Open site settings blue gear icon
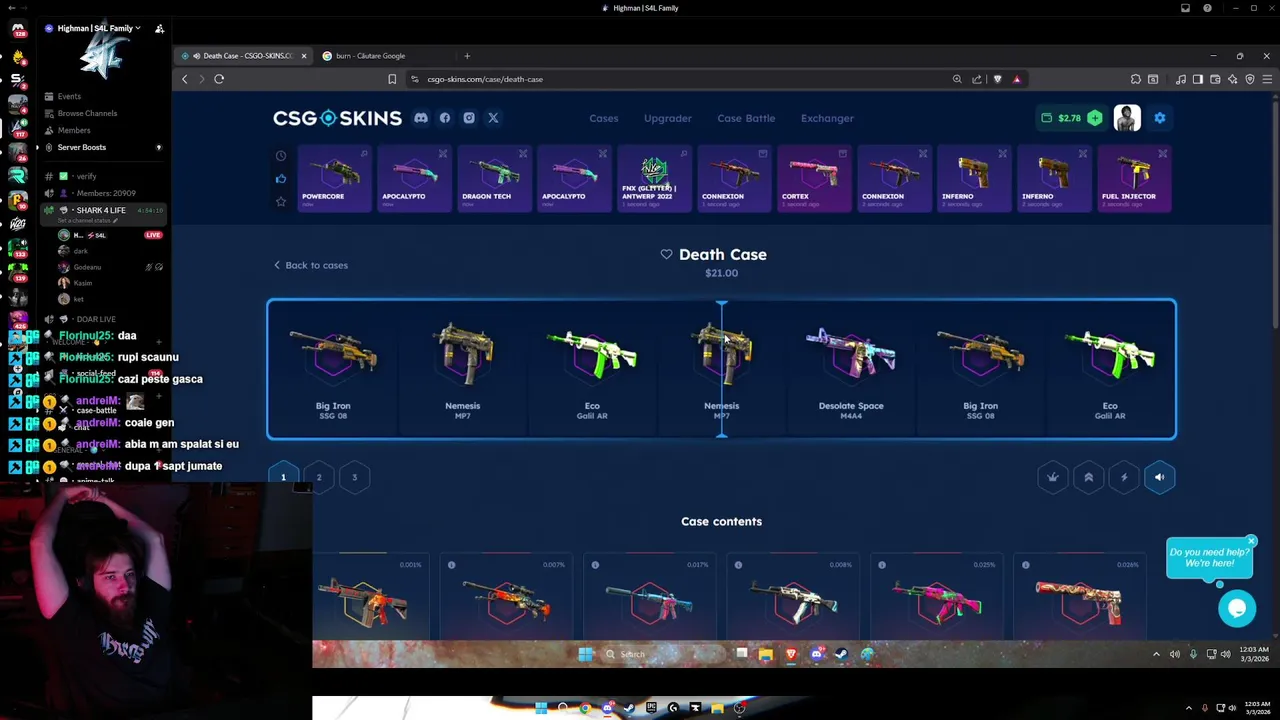The image size is (1280, 720). pyautogui.click(x=1160, y=118)
